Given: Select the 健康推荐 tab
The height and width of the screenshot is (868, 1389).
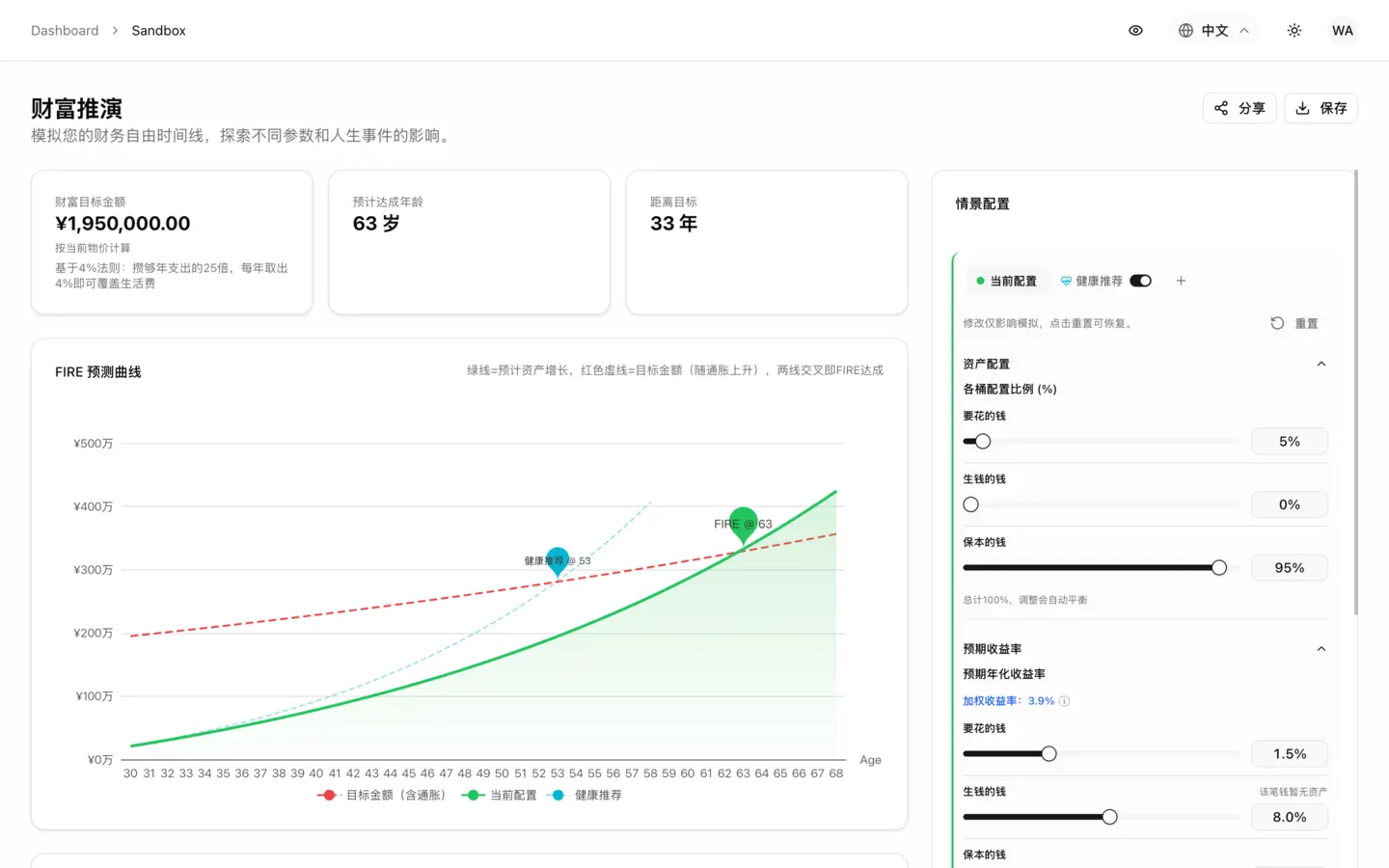Looking at the screenshot, I should 1091,281.
